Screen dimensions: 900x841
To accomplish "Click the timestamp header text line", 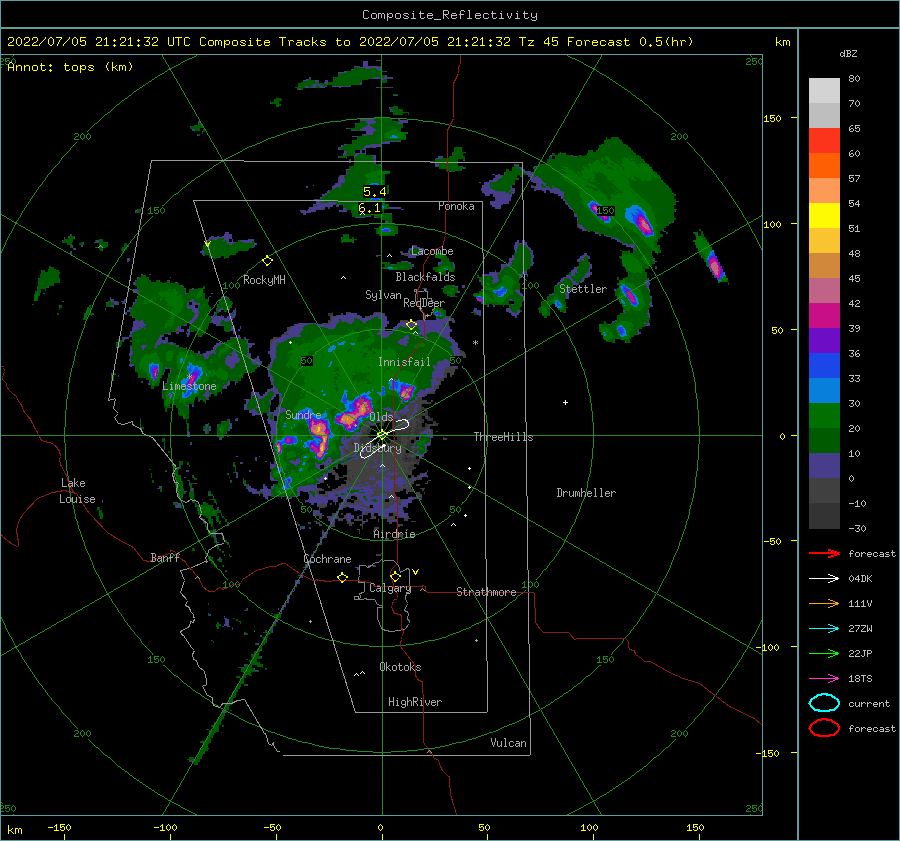I will tap(350, 42).
